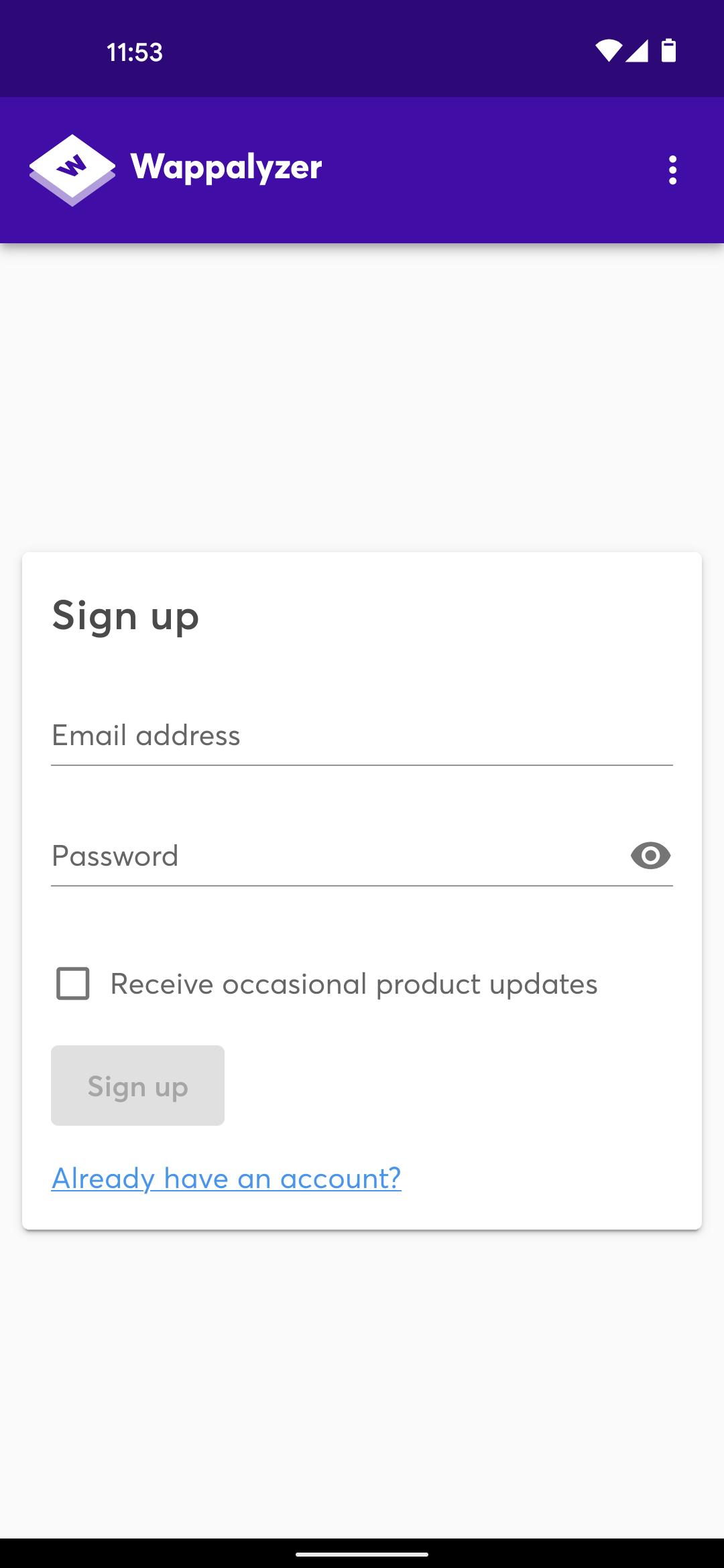Viewport: 724px width, 1568px height.
Task: Tap the "Sign up" card heading
Action: pos(126,615)
